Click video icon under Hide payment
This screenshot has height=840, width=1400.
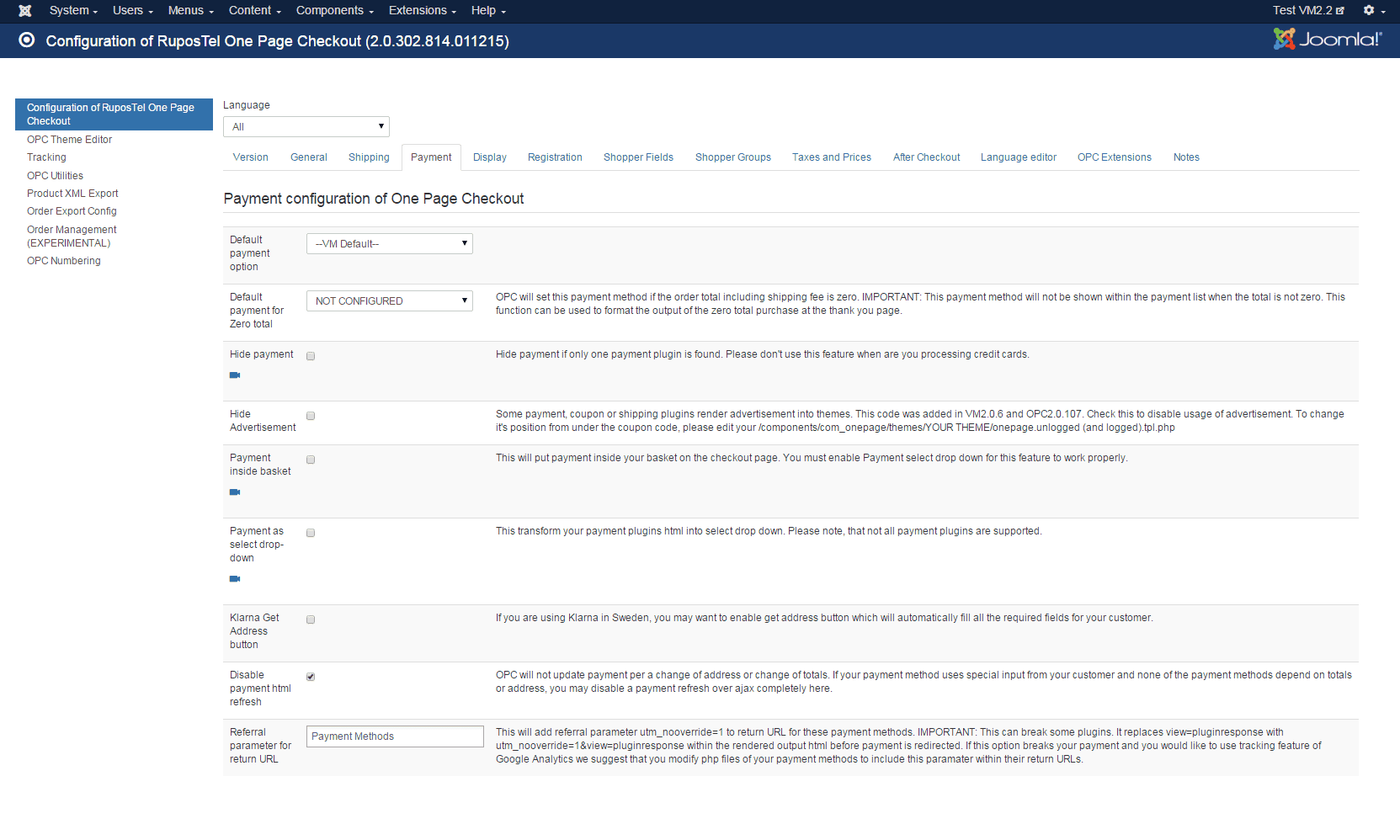coord(235,375)
